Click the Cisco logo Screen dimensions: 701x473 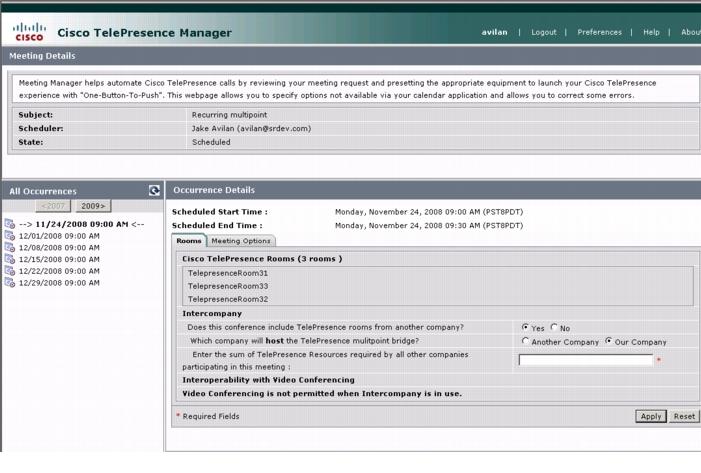coord(30,32)
